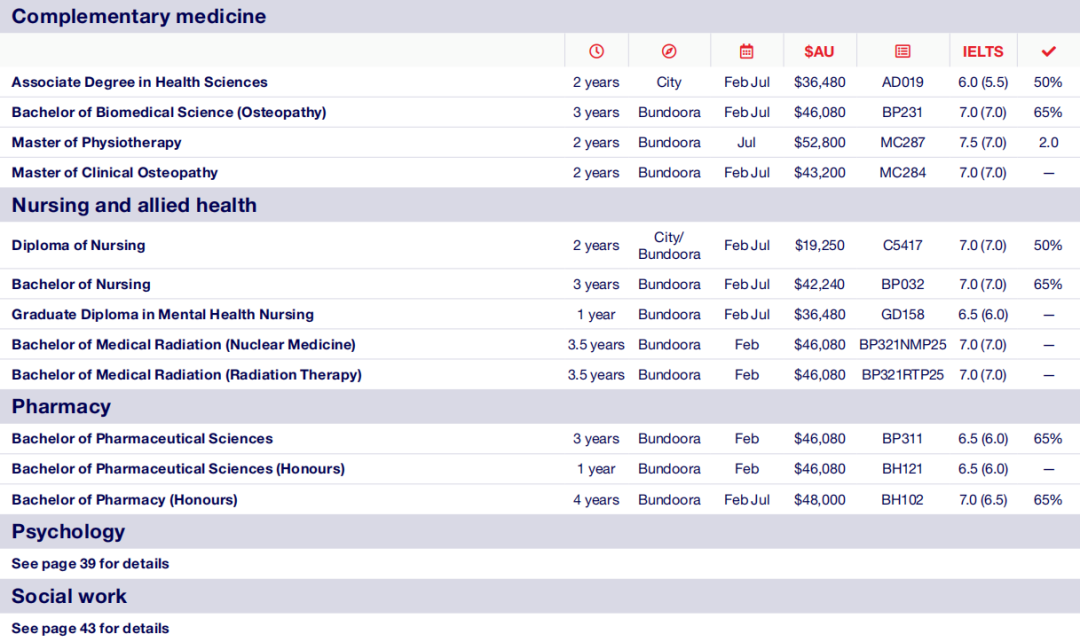This screenshot has height=642, width=1080.
Task: Click the $42,240 Bachelor of Nursing fee
Action: (x=820, y=284)
